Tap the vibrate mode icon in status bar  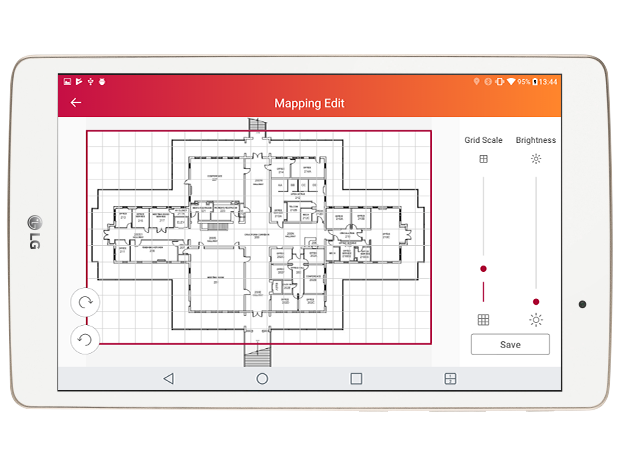[x=500, y=82]
